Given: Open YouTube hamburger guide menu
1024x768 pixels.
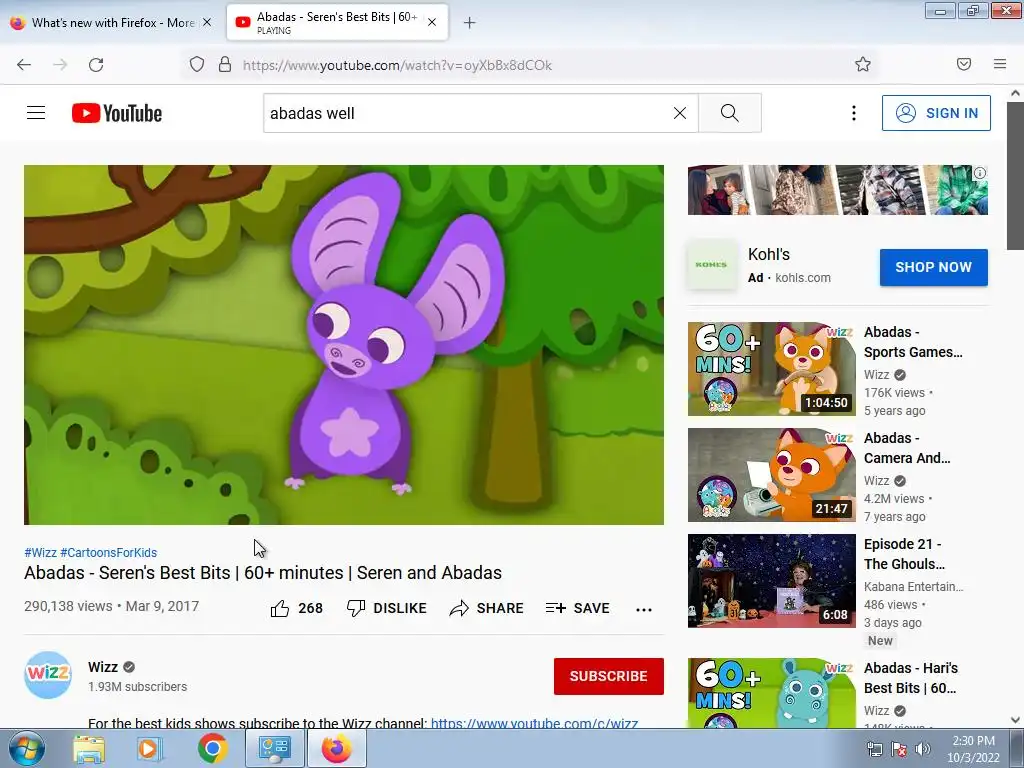Looking at the screenshot, I should (36, 113).
